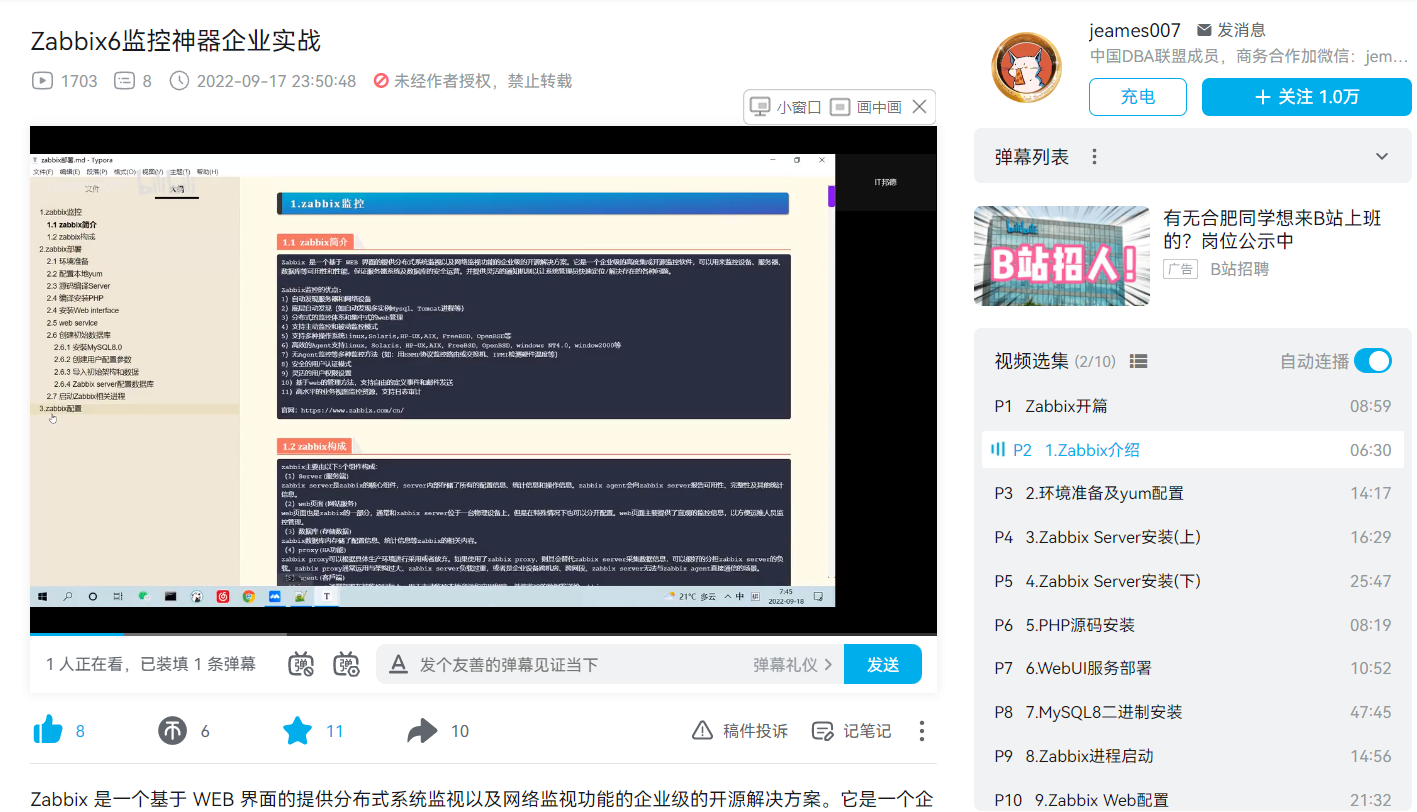Open Typora 文件(F) menu in the video
Screen dimensions: 1417x812
pyautogui.click(x=43, y=172)
